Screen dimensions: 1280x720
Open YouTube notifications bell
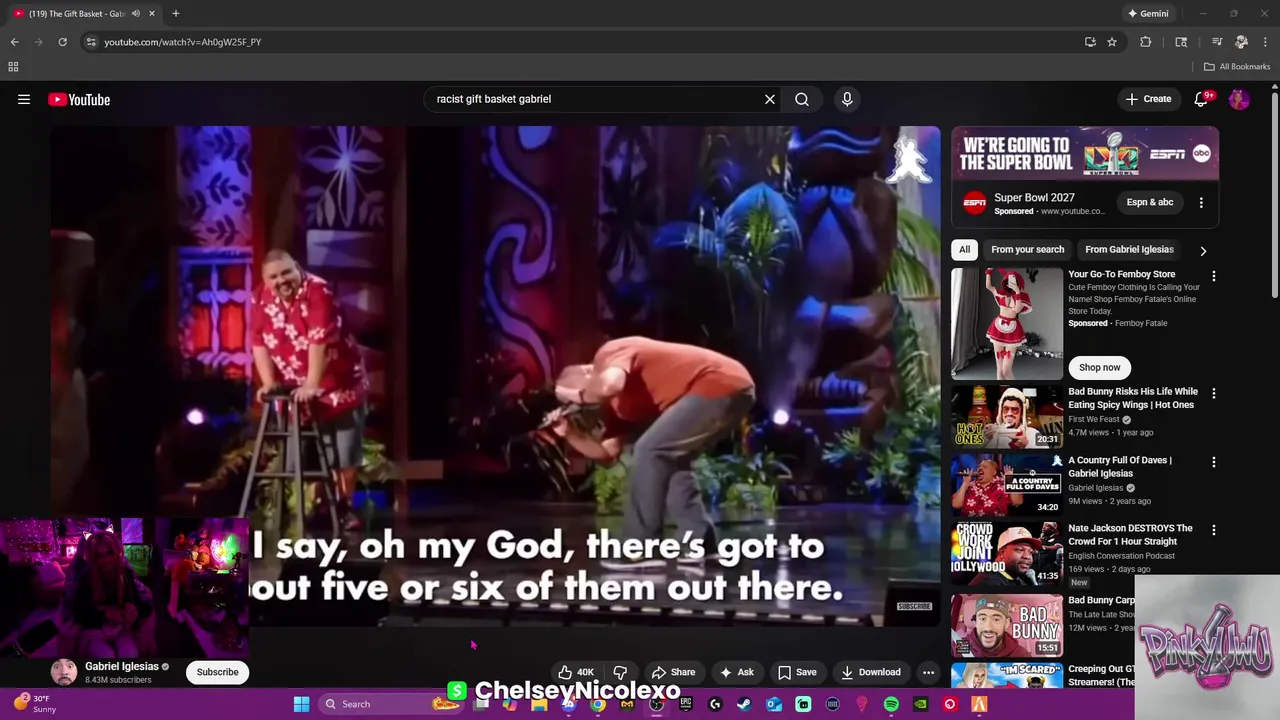point(1202,99)
